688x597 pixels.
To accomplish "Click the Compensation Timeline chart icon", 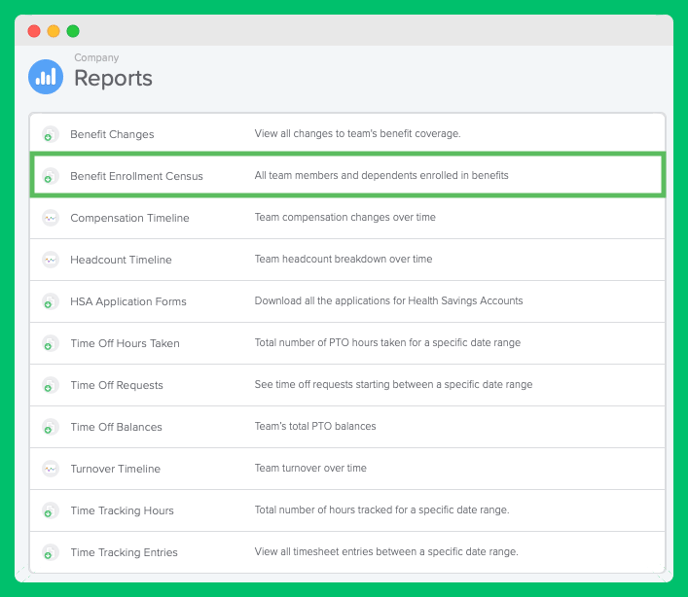I will tap(50, 218).
